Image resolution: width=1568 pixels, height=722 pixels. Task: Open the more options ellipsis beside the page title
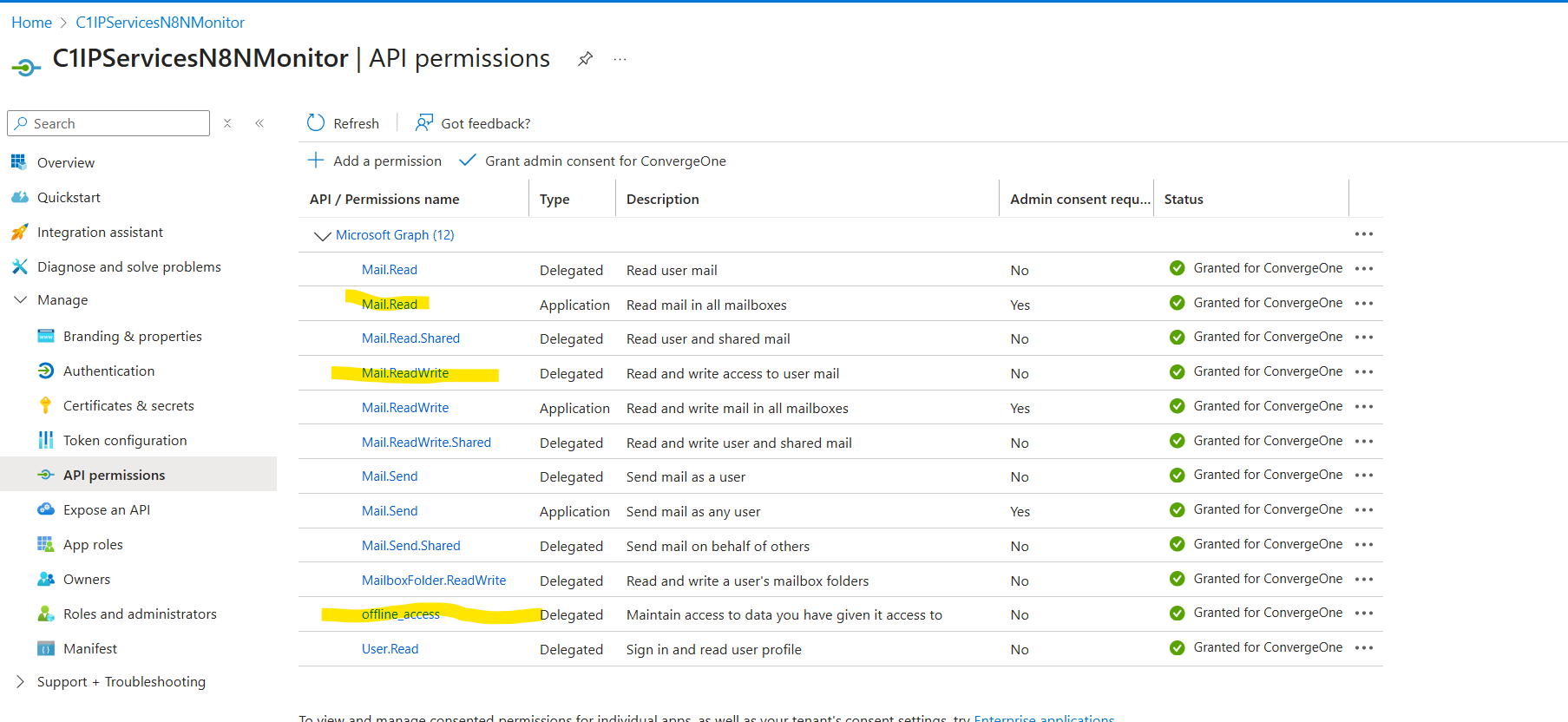(x=620, y=59)
